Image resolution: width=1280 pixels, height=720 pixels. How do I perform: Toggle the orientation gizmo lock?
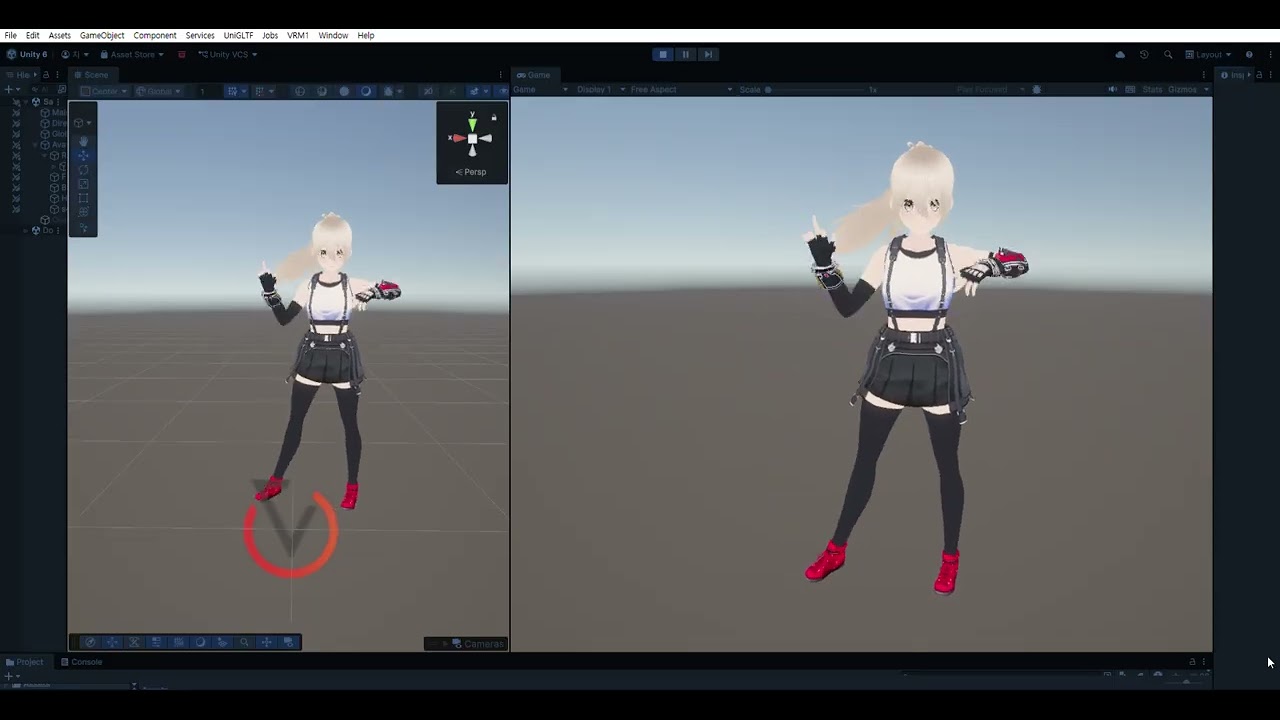(x=494, y=117)
